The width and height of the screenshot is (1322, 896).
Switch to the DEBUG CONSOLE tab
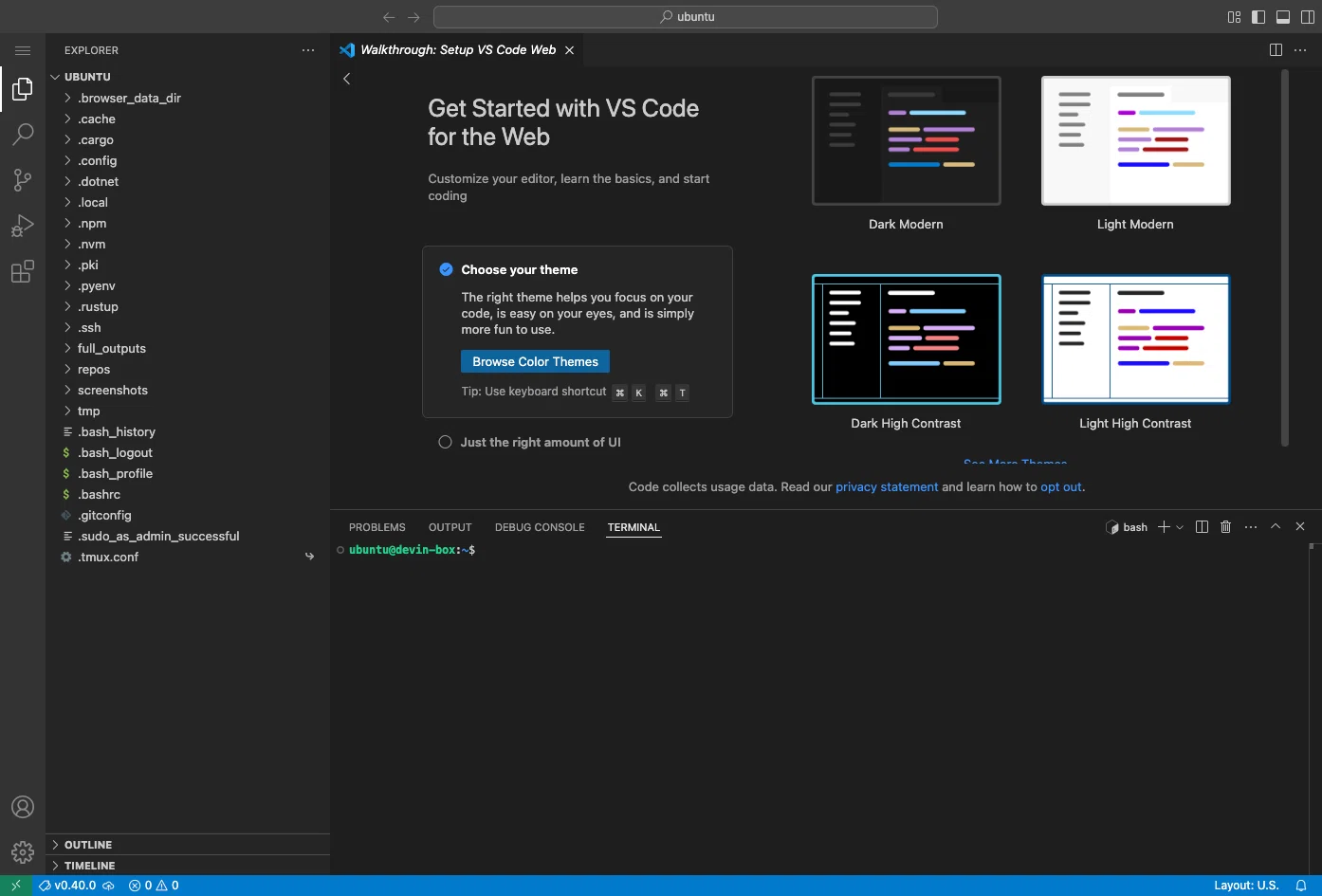point(540,527)
